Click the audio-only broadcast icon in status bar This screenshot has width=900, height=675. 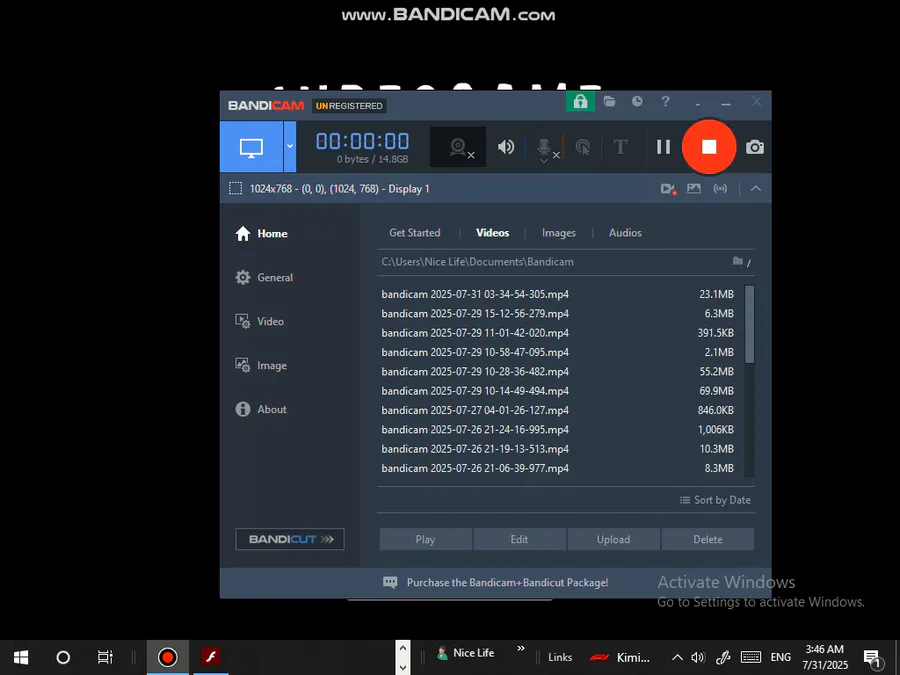pos(720,189)
